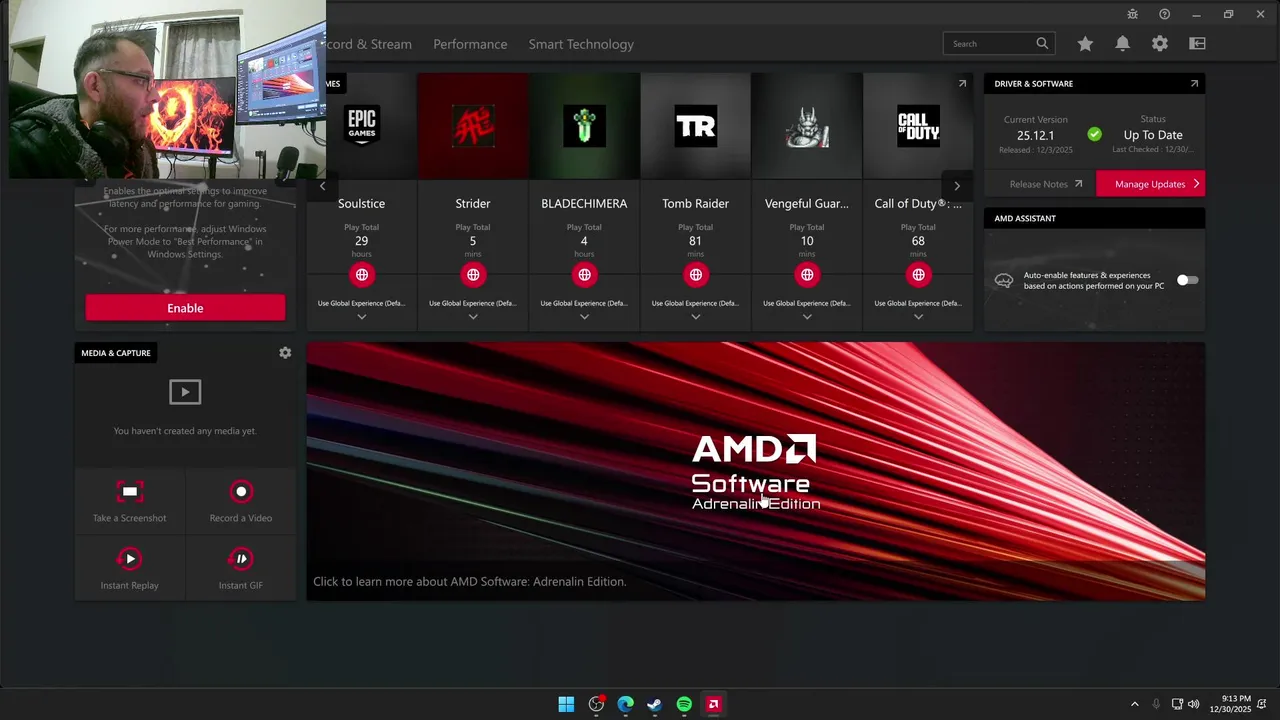Image resolution: width=1280 pixels, height=720 pixels.
Task: Click Instant GIF icon
Action: pos(241,559)
